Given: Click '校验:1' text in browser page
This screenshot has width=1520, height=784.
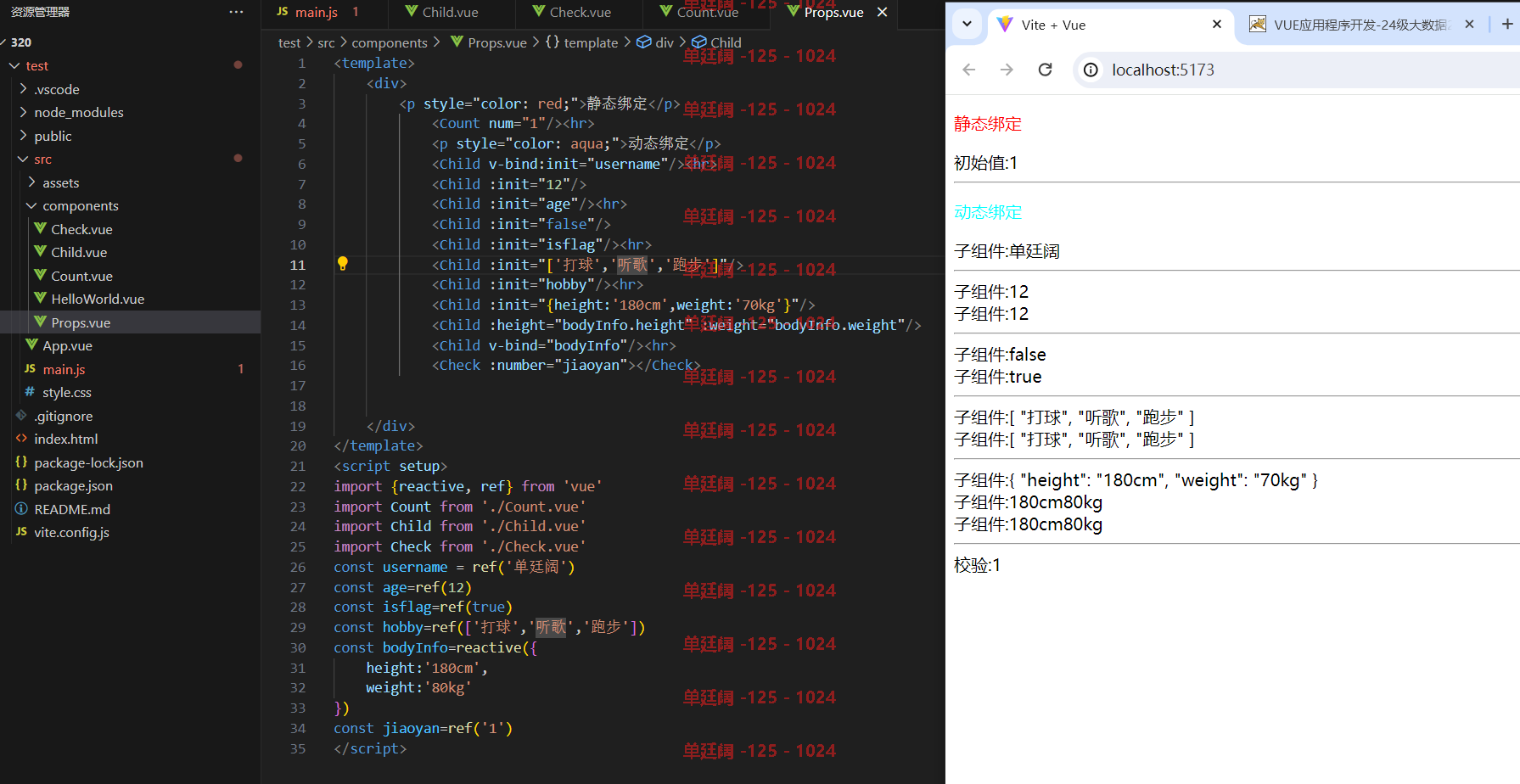Looking at the screenshot, I should tap(978, 565).
